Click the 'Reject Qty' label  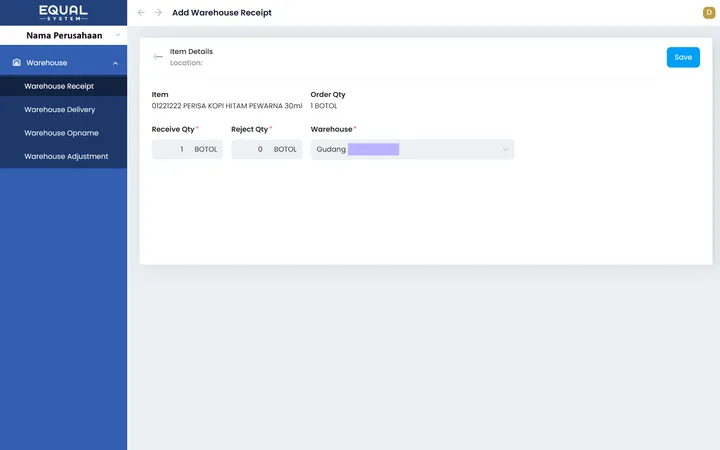[249, 129]
